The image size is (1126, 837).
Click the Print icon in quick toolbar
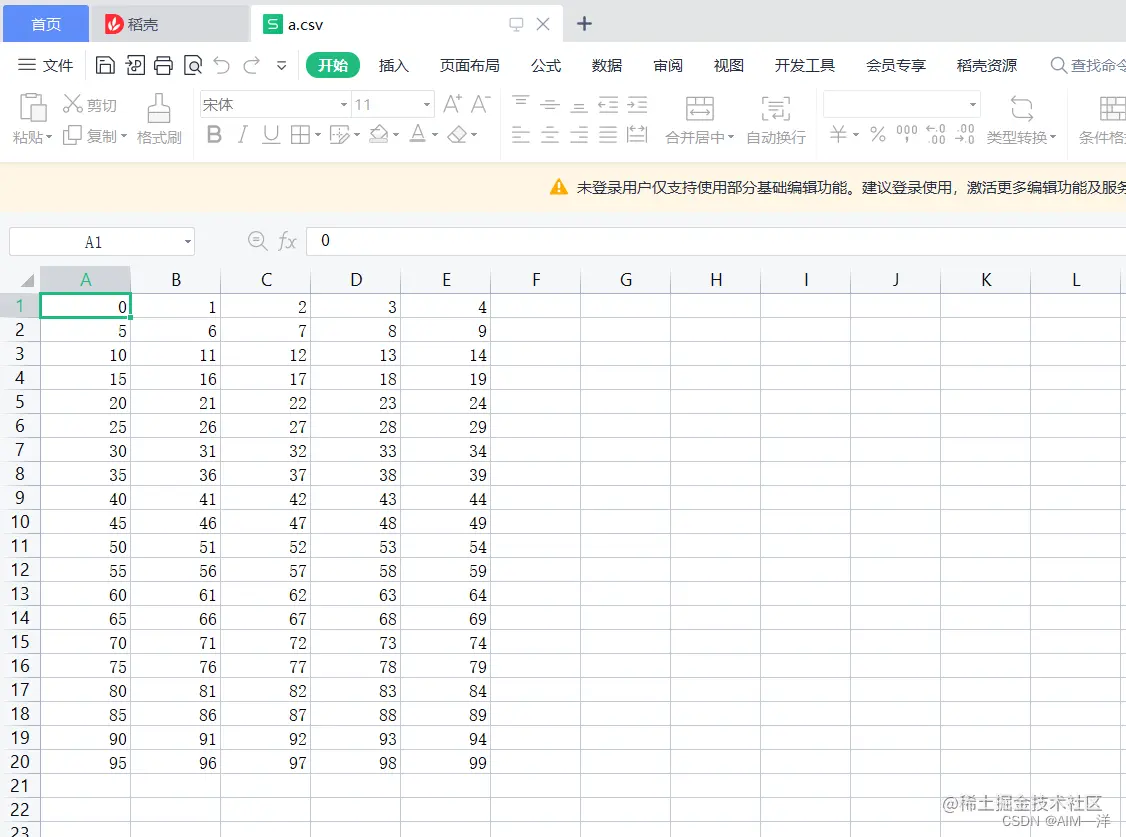[x=163, y=65]
